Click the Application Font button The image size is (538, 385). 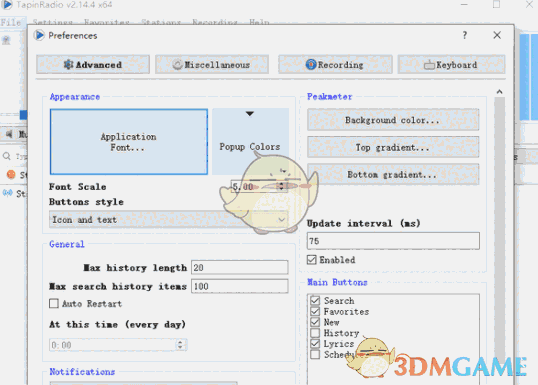[129, 142]
